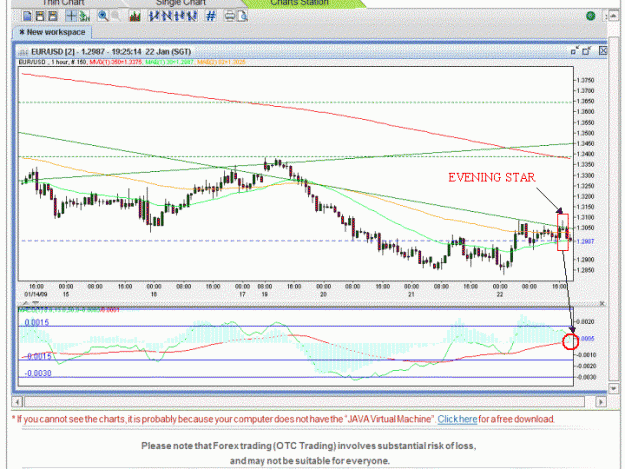Click the toolbar overflow grip at right end
The image size is (625, 469).
coord(605,16)
